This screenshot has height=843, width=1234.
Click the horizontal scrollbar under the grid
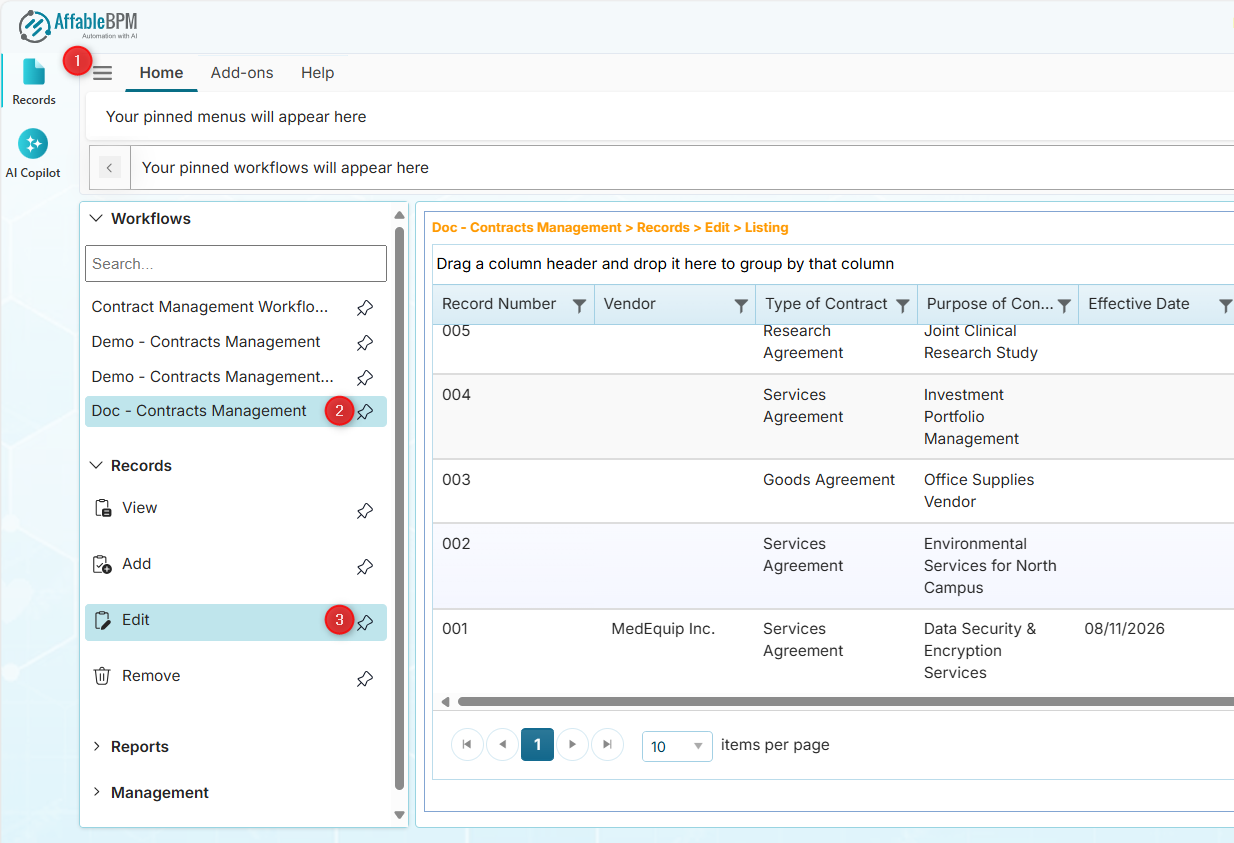coord(840,702)
